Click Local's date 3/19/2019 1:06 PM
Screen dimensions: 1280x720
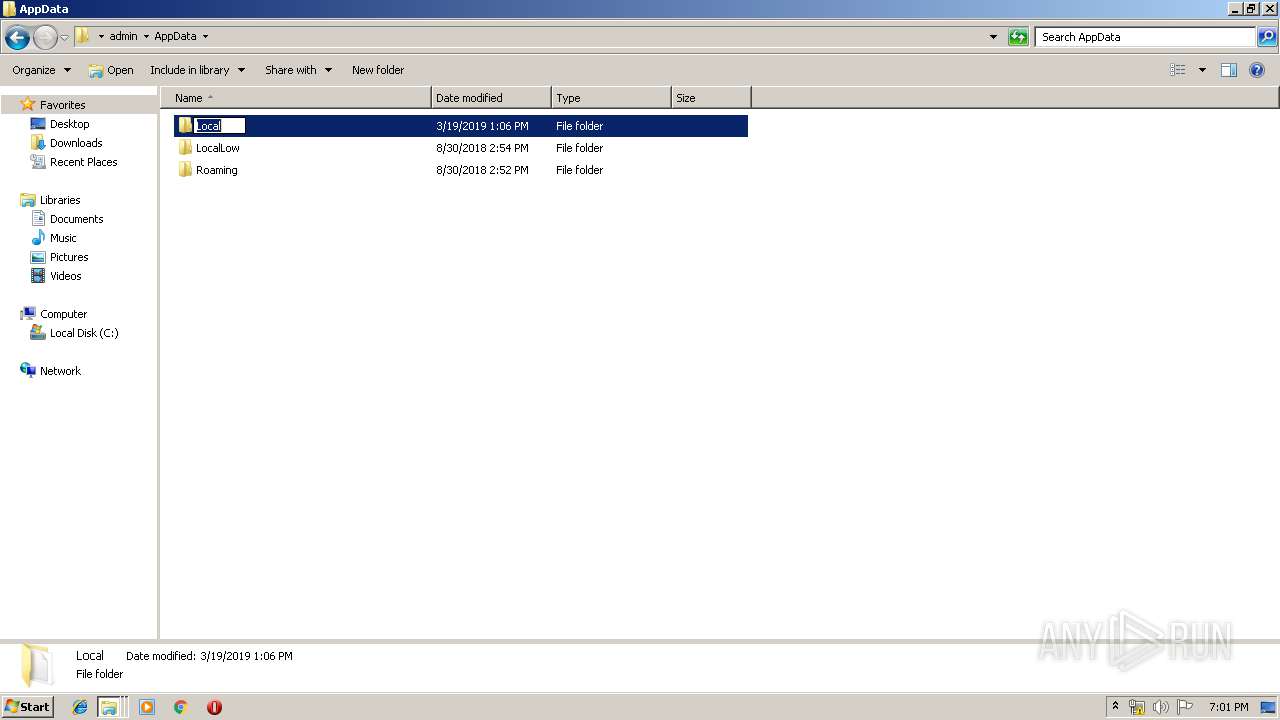pos(482,126)
